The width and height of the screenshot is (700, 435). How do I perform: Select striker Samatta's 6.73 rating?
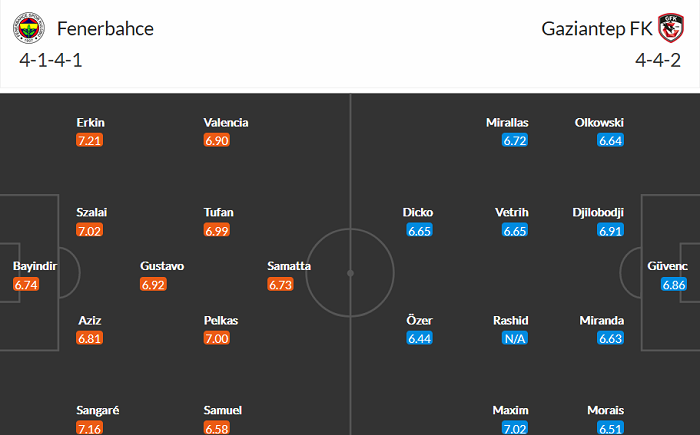281,285
